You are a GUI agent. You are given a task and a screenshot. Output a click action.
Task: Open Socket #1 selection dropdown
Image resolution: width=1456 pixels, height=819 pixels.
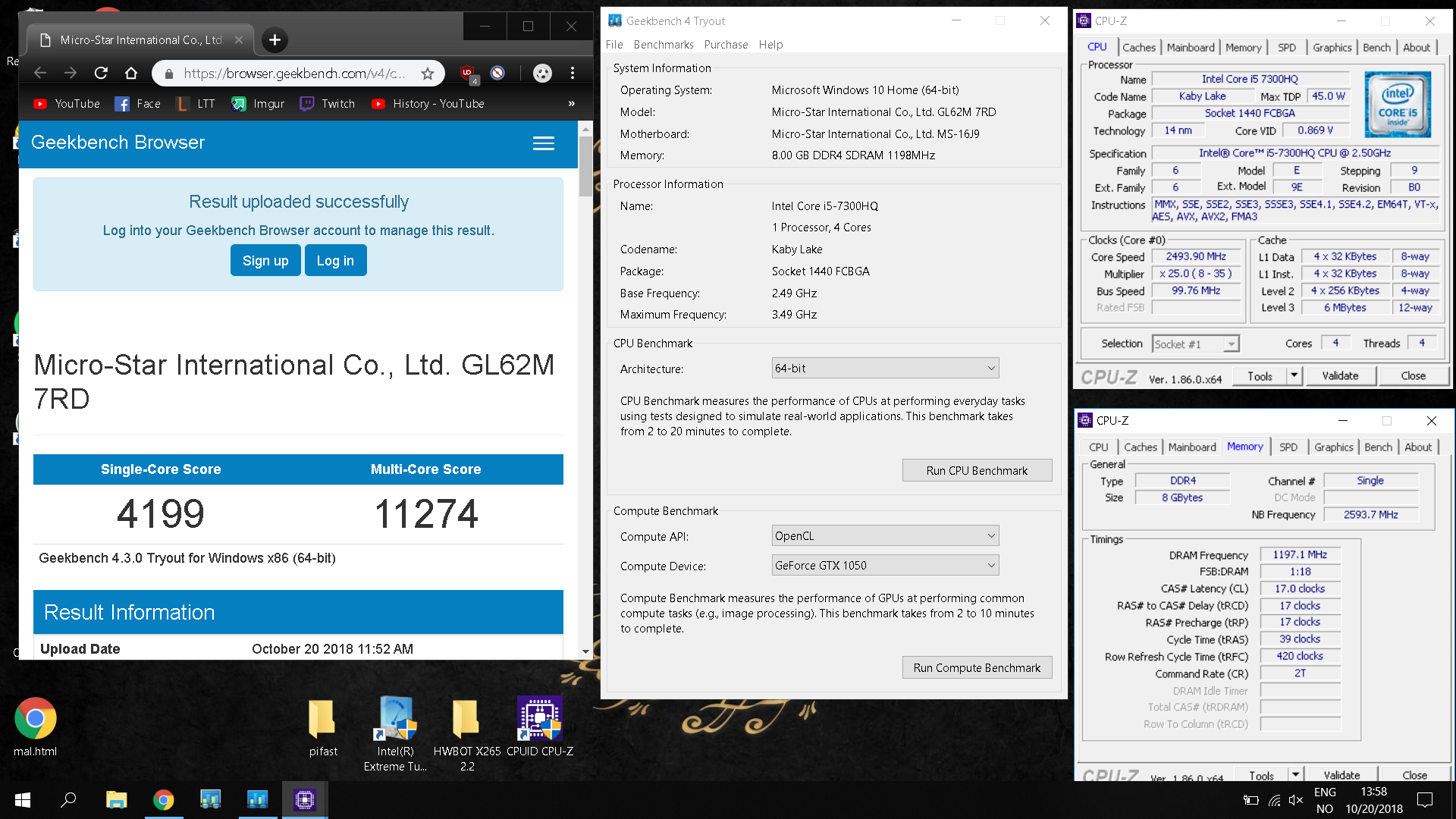tap(1195, 344)
